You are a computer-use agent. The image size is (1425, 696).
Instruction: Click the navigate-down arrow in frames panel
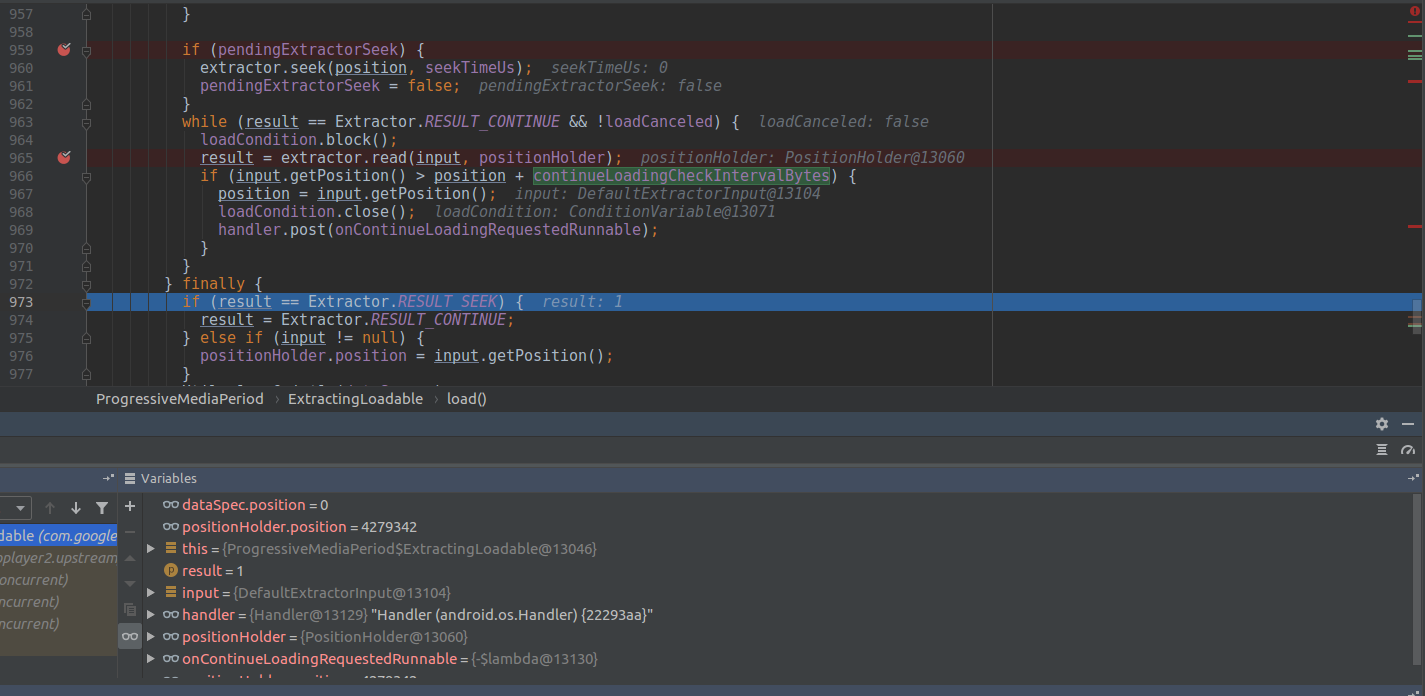pos(75,507)
